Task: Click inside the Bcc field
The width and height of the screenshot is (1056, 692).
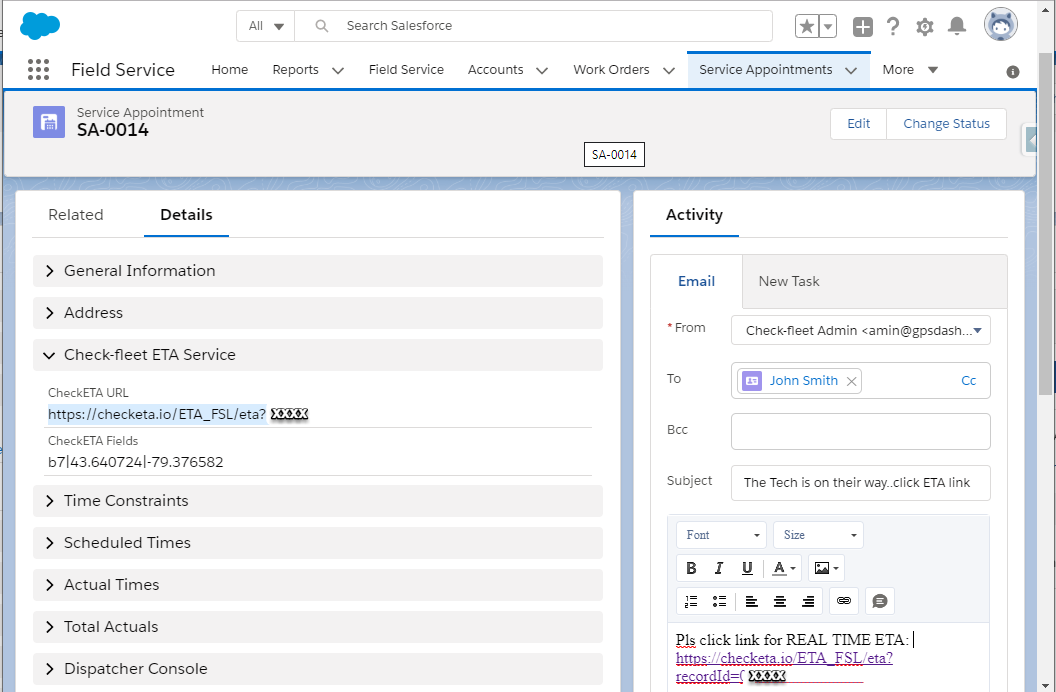Action: 860,430
